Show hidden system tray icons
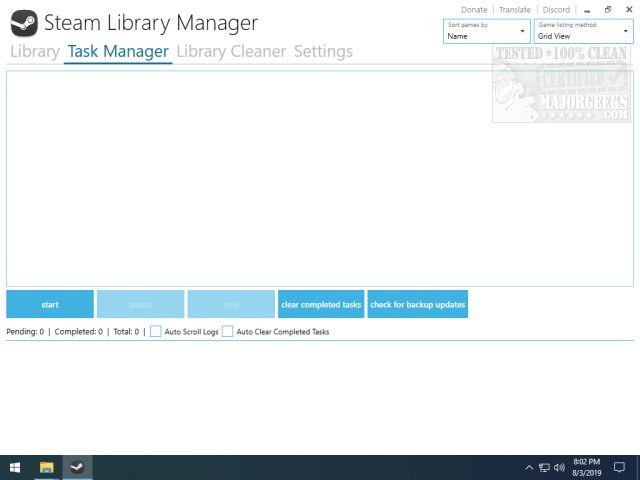This screenshot has height=480, width=640. 529,468
